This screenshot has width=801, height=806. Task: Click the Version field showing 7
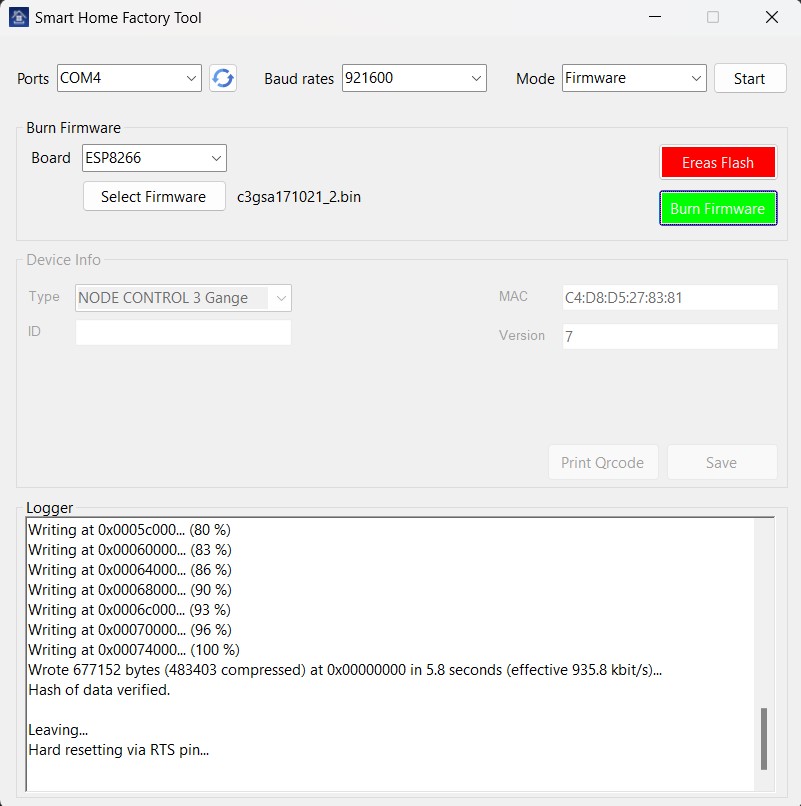669,337
